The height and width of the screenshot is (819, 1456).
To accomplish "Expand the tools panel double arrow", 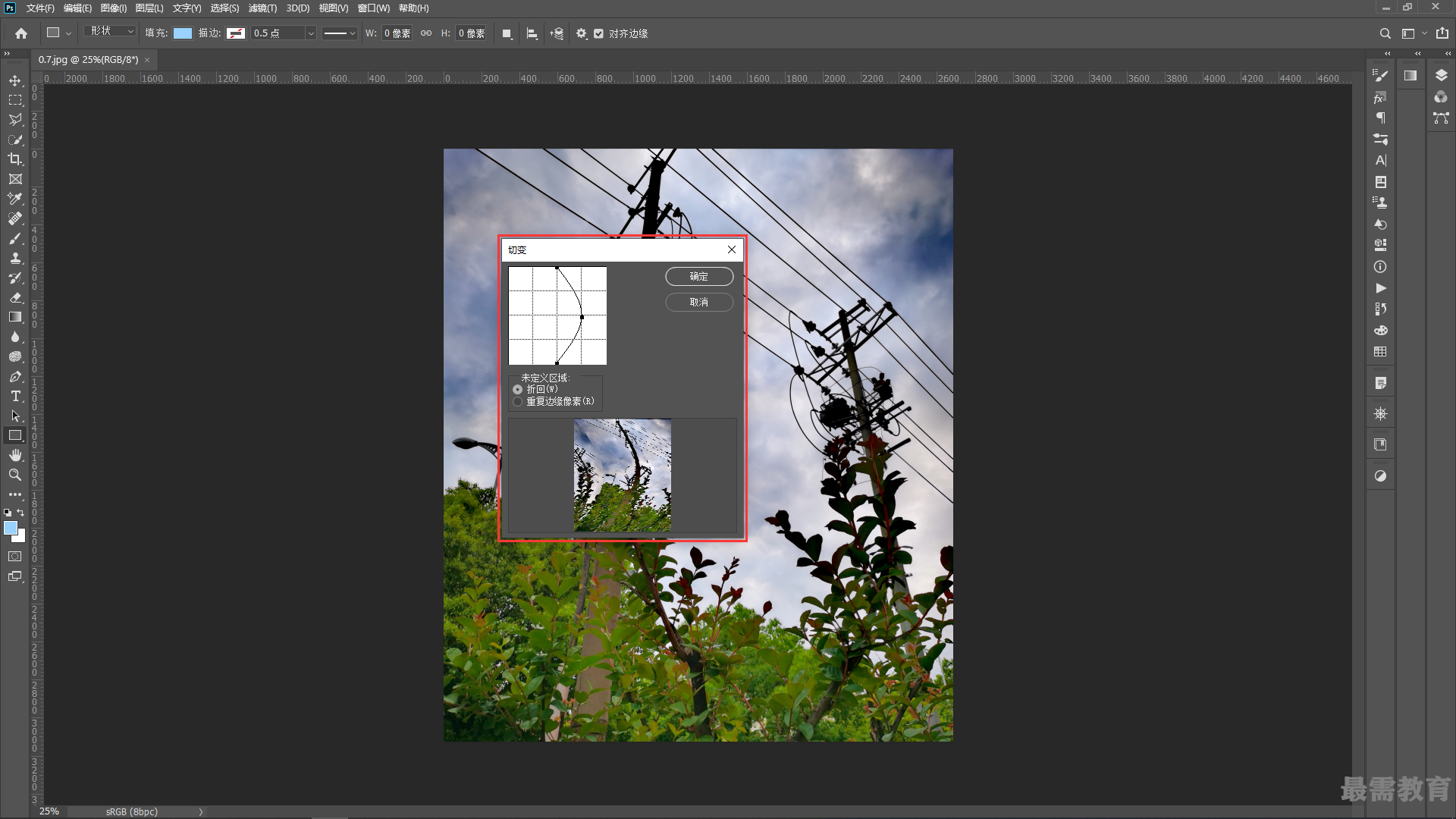I will click(7, 53).
